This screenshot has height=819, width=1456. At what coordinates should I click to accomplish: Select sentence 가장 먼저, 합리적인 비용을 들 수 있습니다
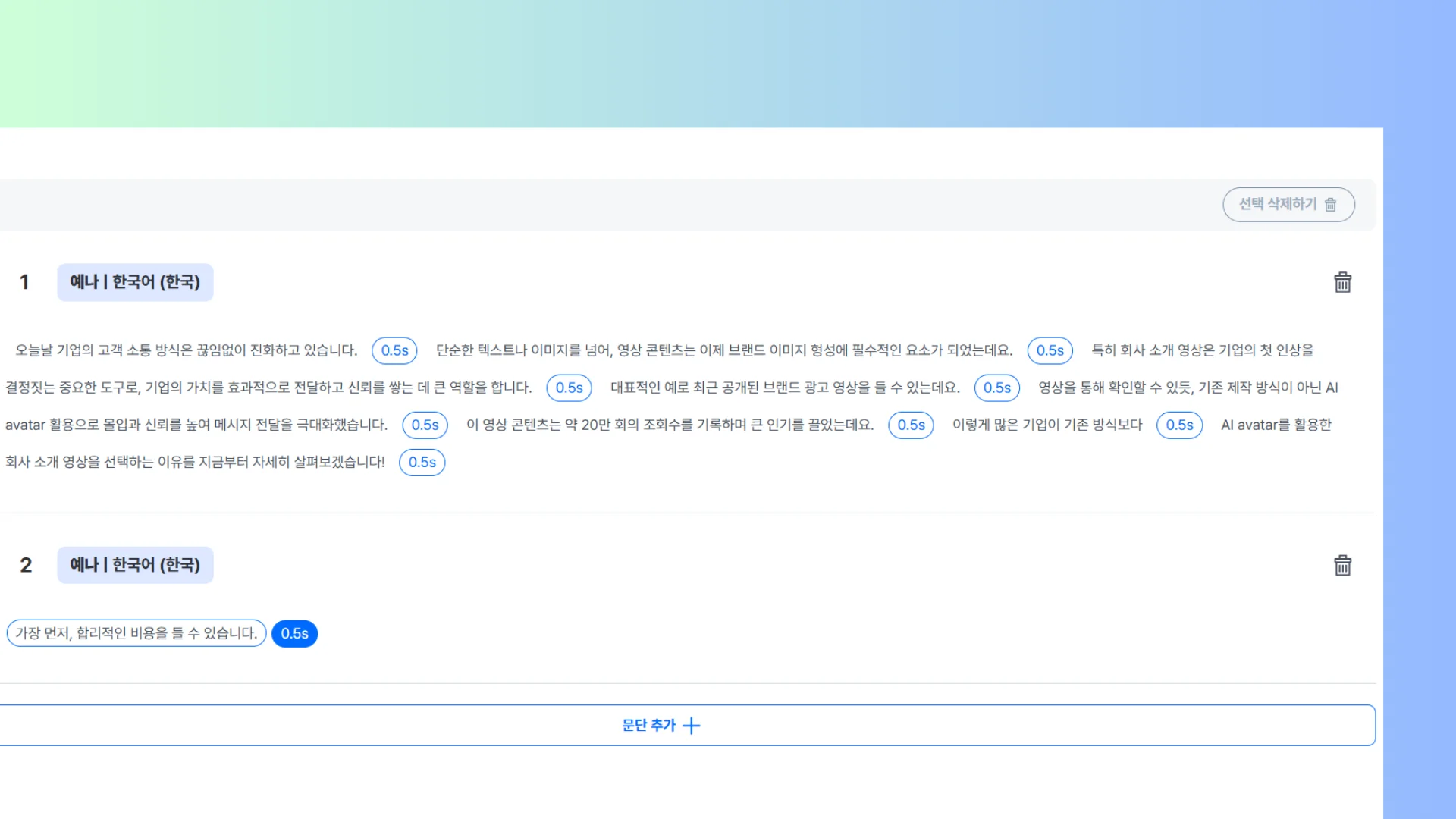click(136, 633)
